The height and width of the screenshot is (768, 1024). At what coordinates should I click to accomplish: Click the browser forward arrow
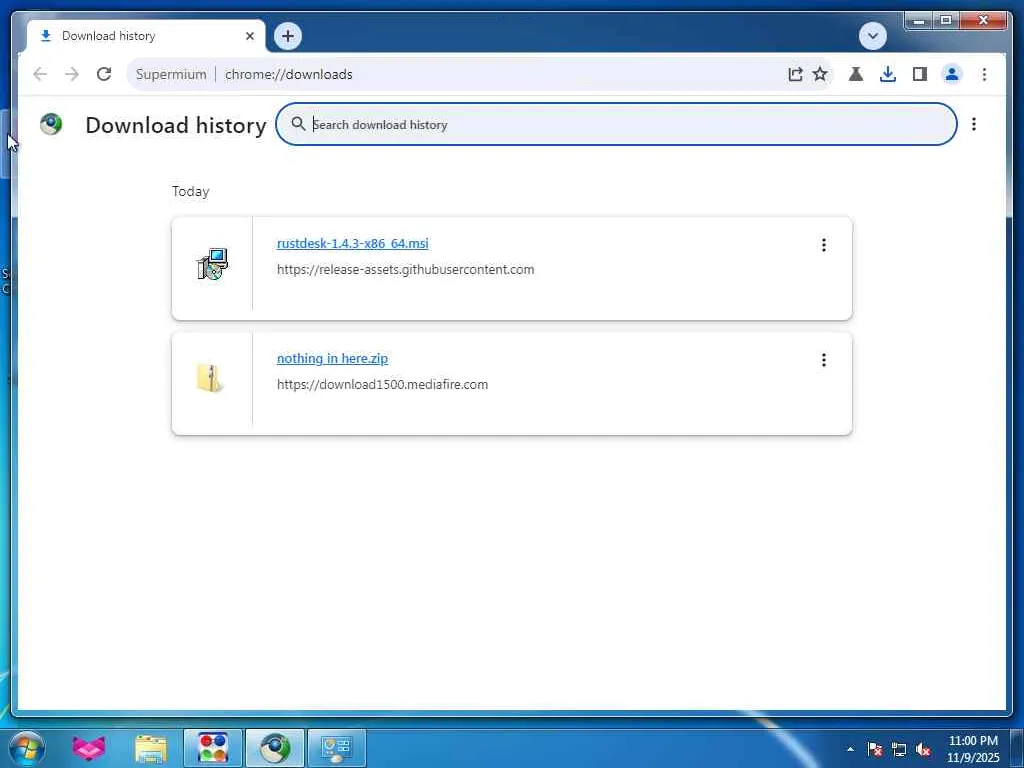pyautogui.click(x=72, y=74)
